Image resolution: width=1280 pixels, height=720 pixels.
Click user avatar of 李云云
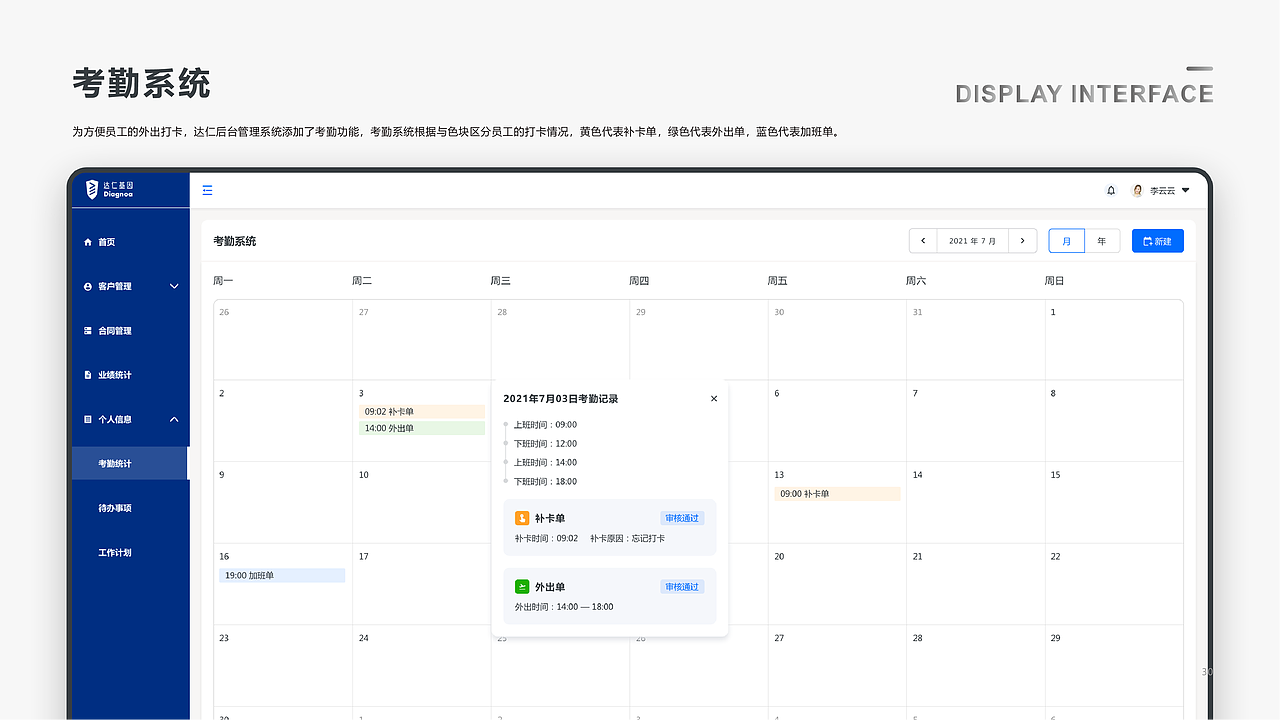coord(1137,190)
